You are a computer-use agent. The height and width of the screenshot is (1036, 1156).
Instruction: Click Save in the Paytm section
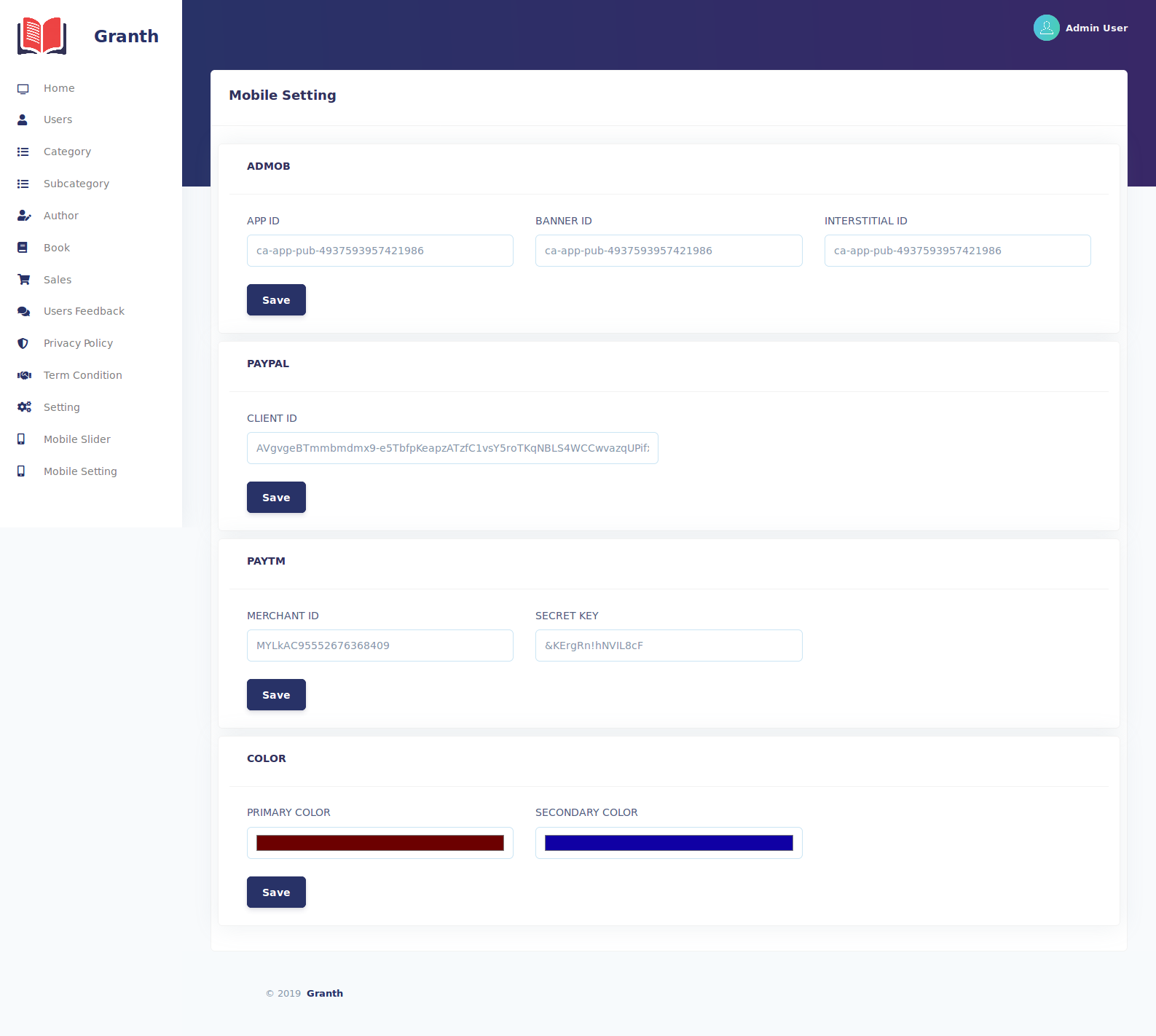click(x=276, y=695)
